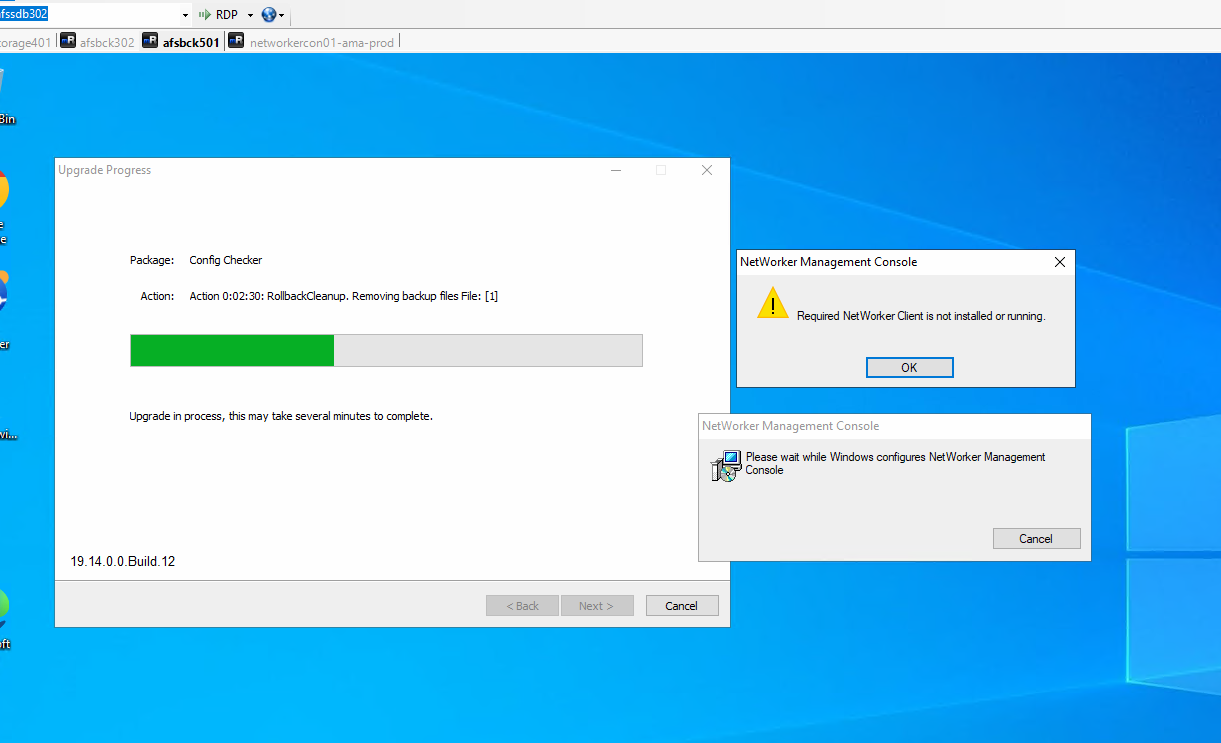Viewport: 1221px width, 743px height.
Task: Cancel the Upgrade Progress wizard
Action: coord(681,605)
